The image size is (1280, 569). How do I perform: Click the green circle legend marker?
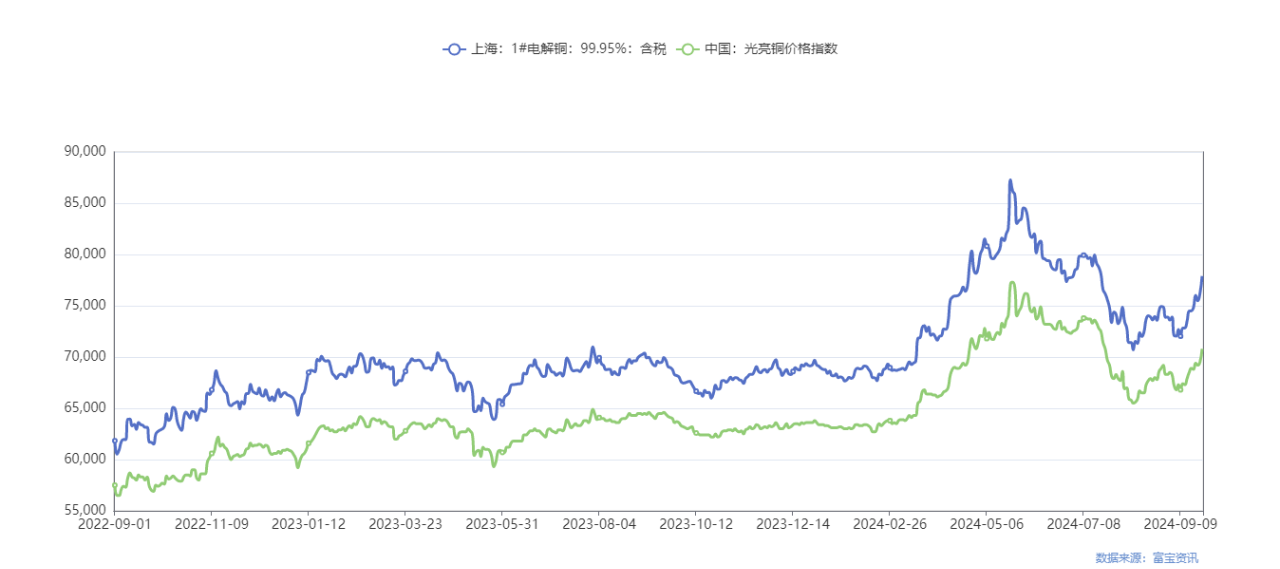point(687,48)
